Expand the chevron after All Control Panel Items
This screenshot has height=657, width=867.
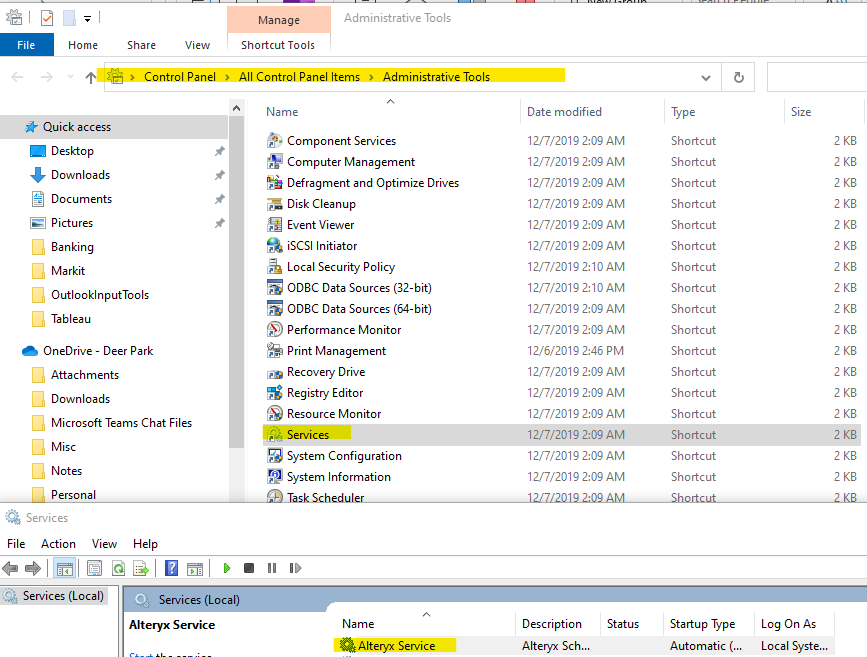click(x=371, y=77)
